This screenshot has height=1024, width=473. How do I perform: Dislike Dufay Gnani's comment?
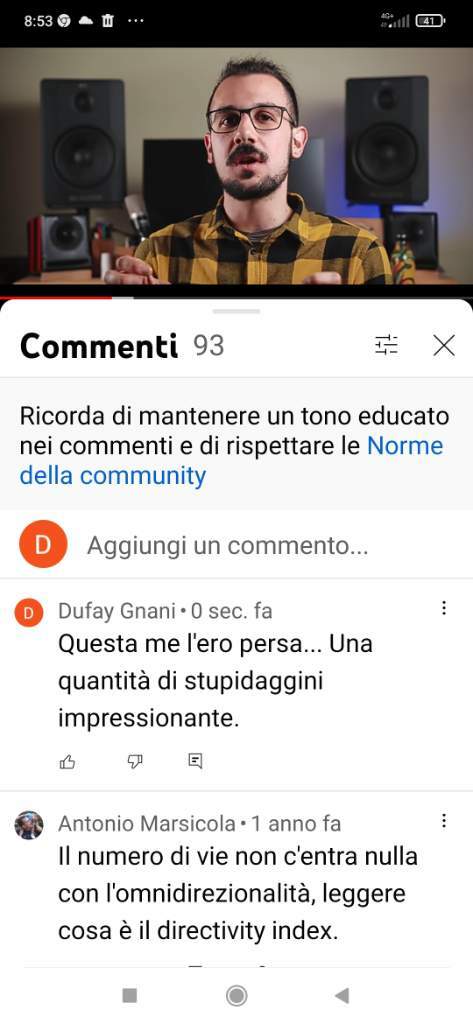pyautogui.click(x=135, y=761)
